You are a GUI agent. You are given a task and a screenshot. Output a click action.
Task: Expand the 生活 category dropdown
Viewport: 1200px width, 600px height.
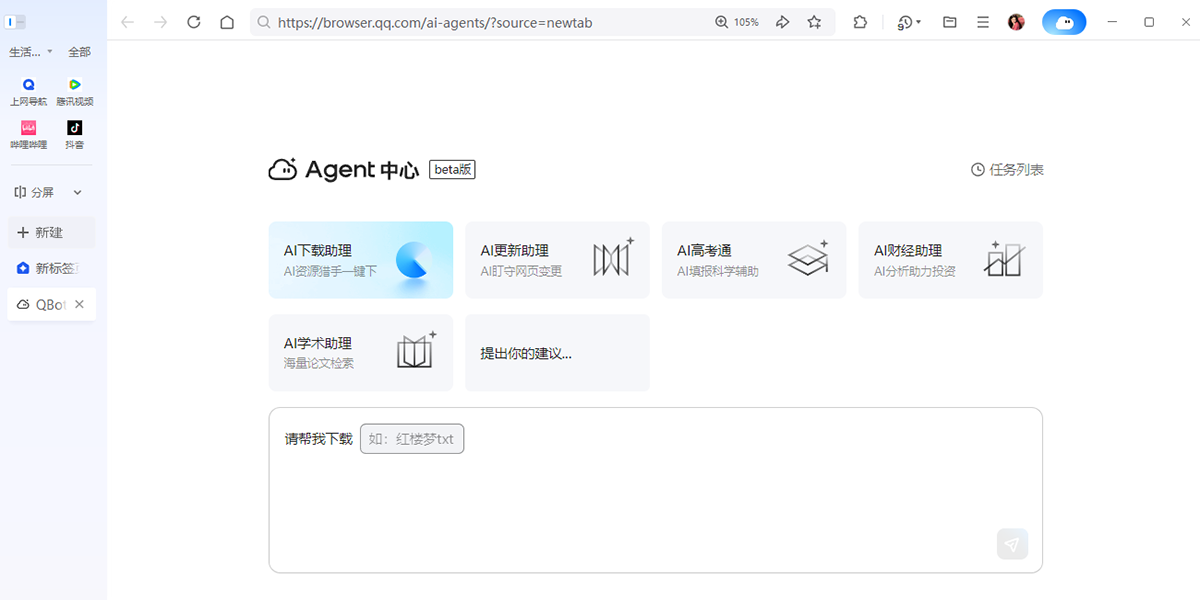coord(31,52)
